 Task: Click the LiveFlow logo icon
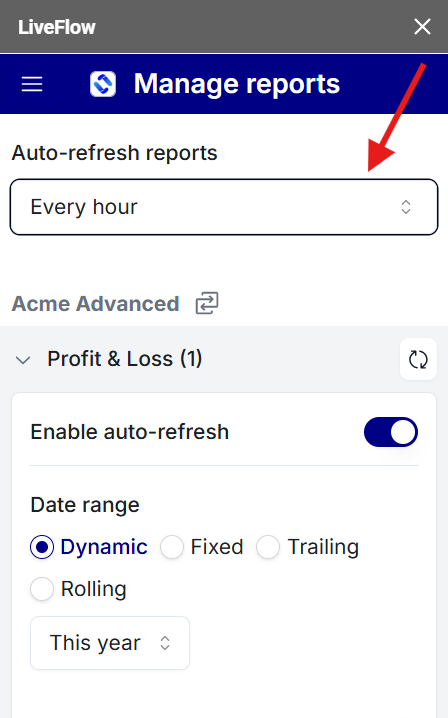103,84
